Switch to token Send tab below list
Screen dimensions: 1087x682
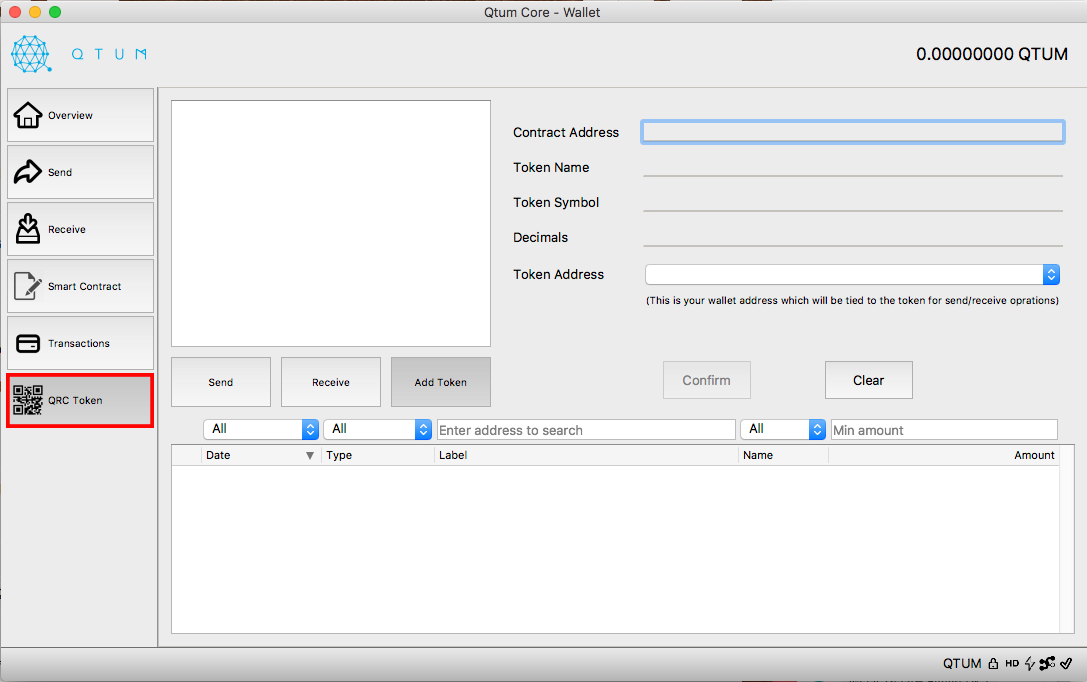pos(220,382)
